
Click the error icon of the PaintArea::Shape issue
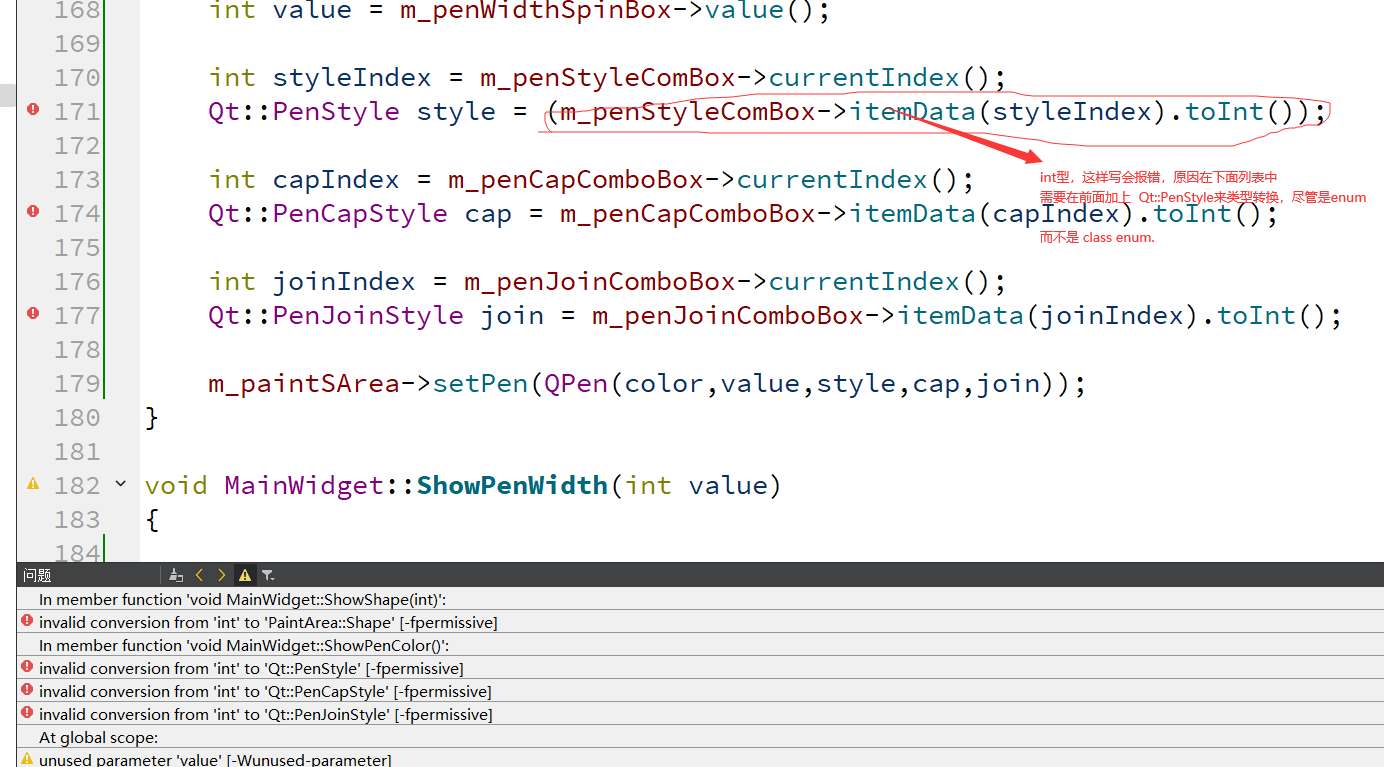tap(27, 621)
